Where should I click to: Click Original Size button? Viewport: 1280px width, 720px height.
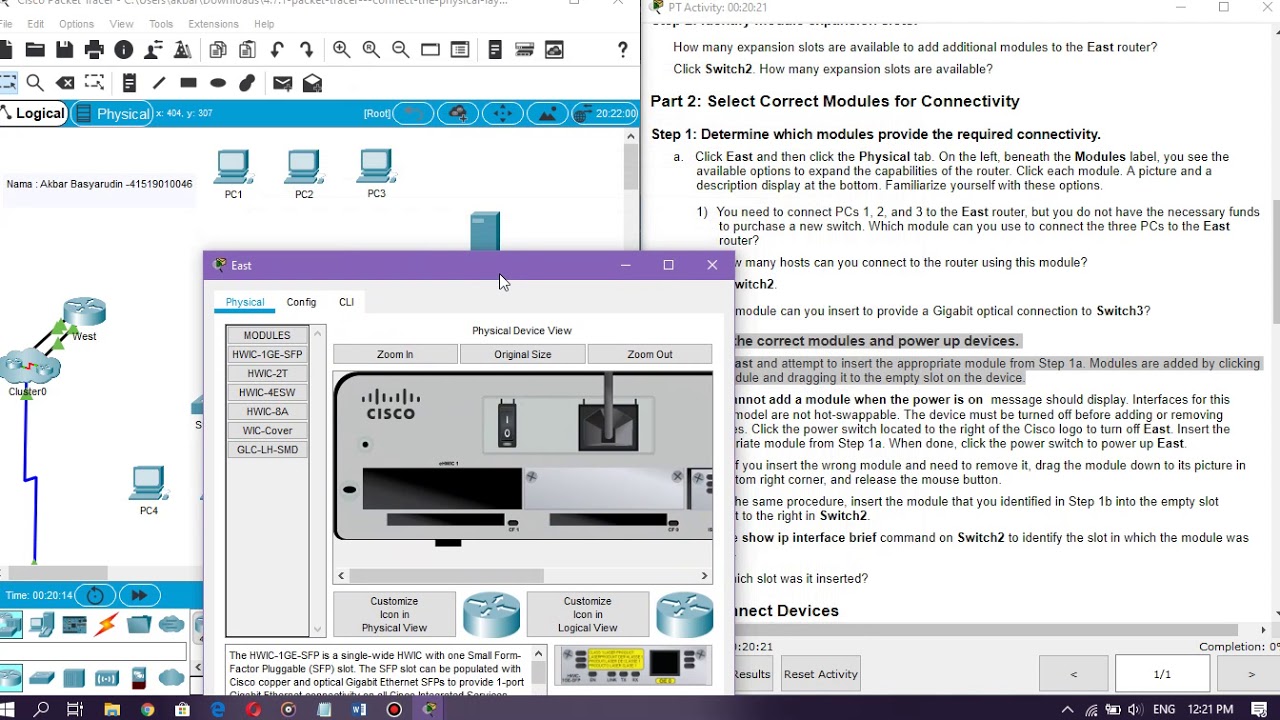click(522, 354)
